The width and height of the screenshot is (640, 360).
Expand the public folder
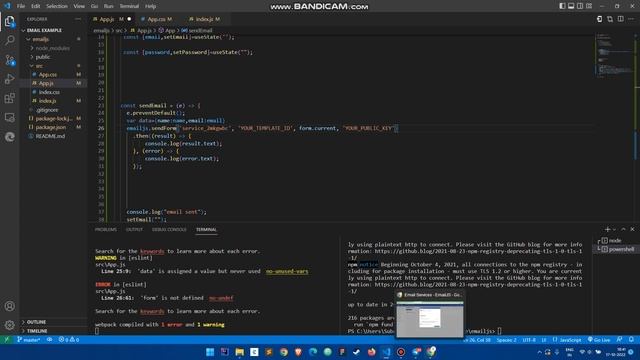[53, 57]
